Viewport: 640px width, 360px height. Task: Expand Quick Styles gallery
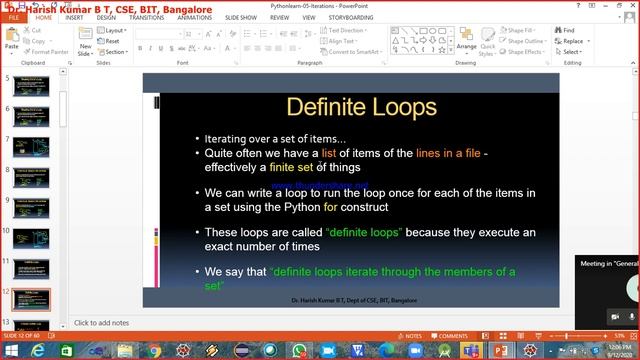[487, 42]
